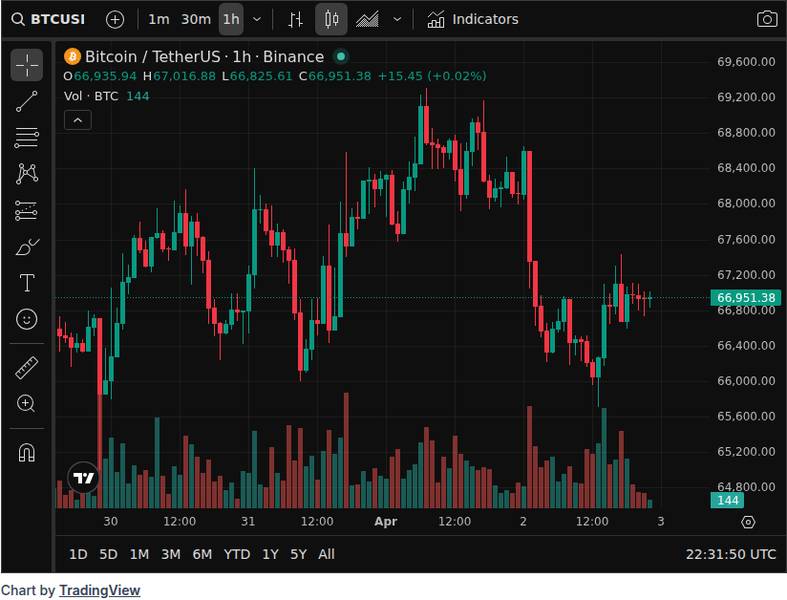Expand the timeframe interval dropdown arrow
This screenshot has width=787, height=600.
pyautogui.click(x=256, y=20)
